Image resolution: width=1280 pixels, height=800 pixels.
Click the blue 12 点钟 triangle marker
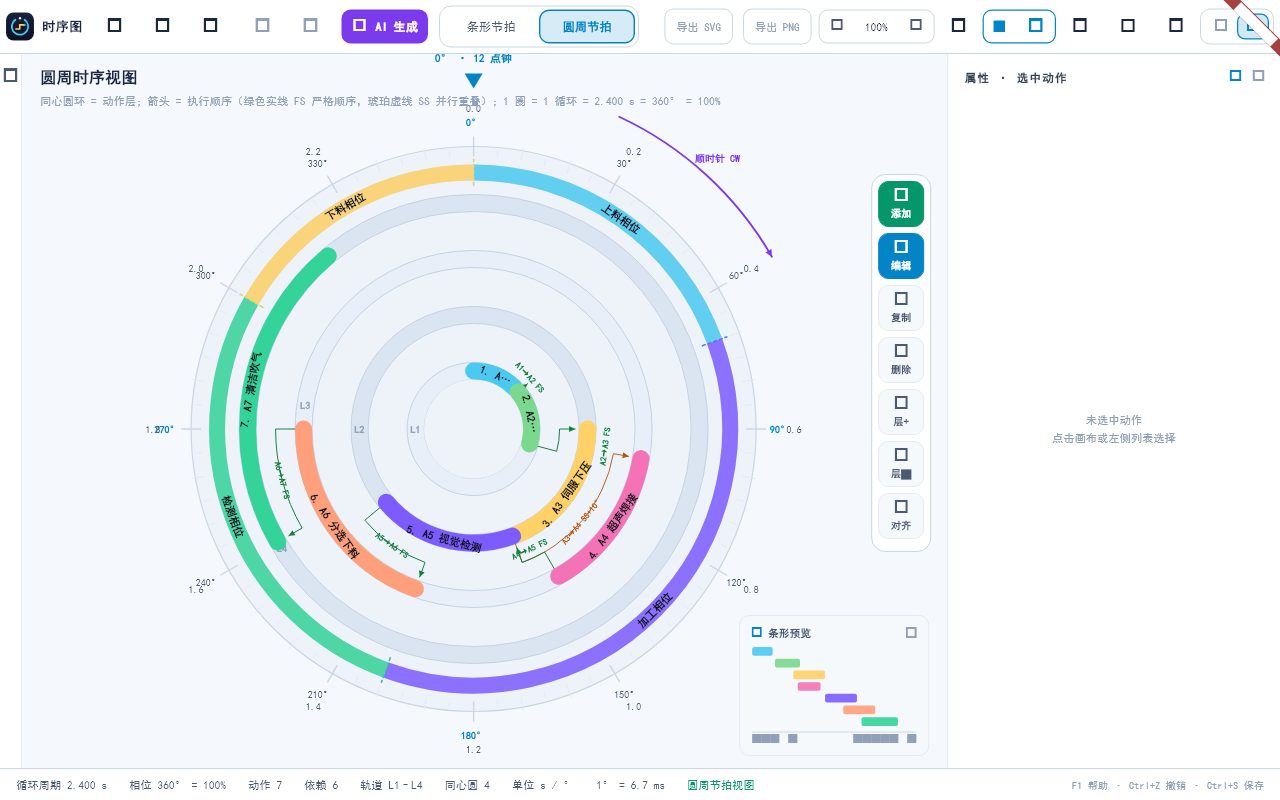point(474,80)
